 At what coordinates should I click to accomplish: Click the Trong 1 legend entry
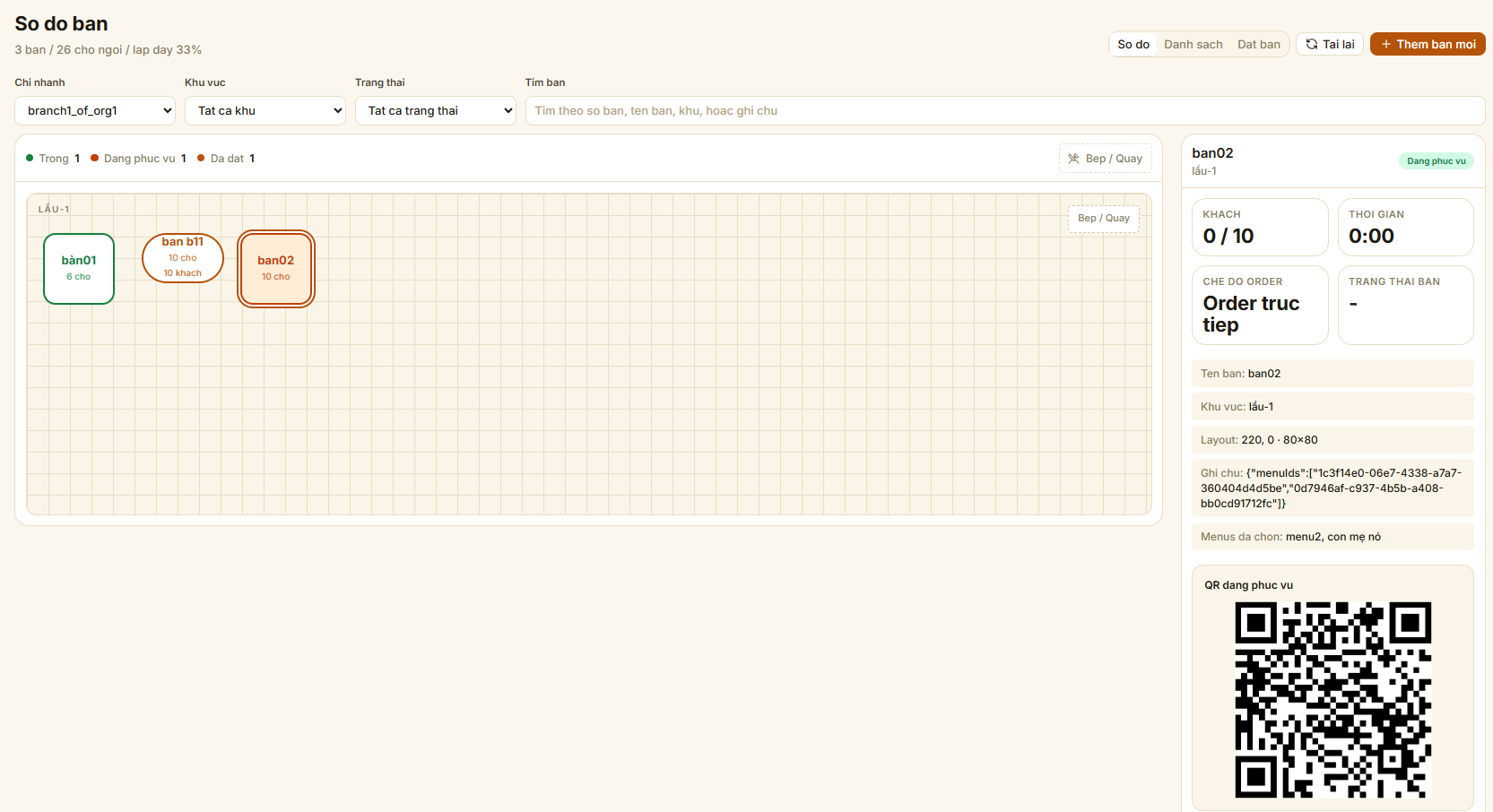pos(53,158)
